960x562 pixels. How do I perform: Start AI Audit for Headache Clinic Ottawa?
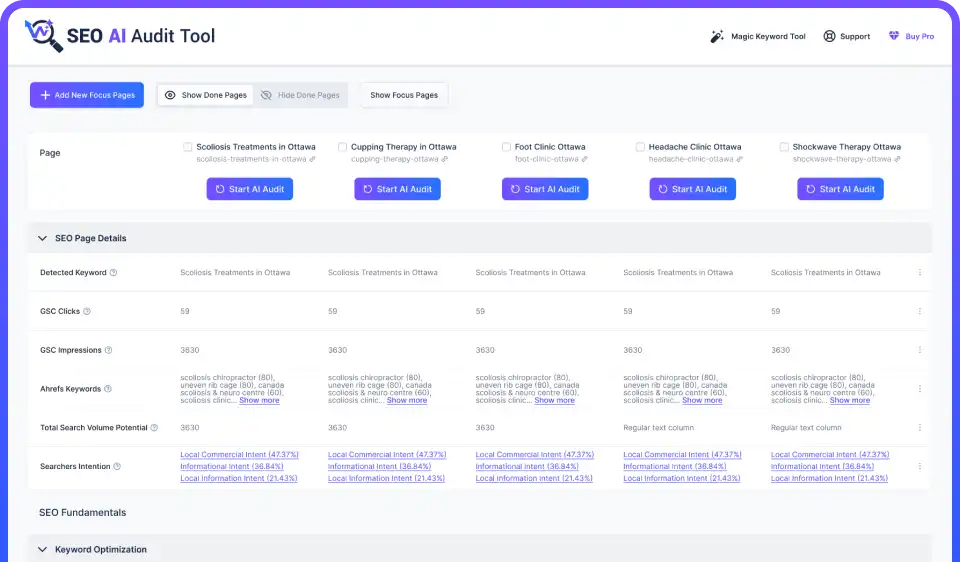tap(692, 189)
